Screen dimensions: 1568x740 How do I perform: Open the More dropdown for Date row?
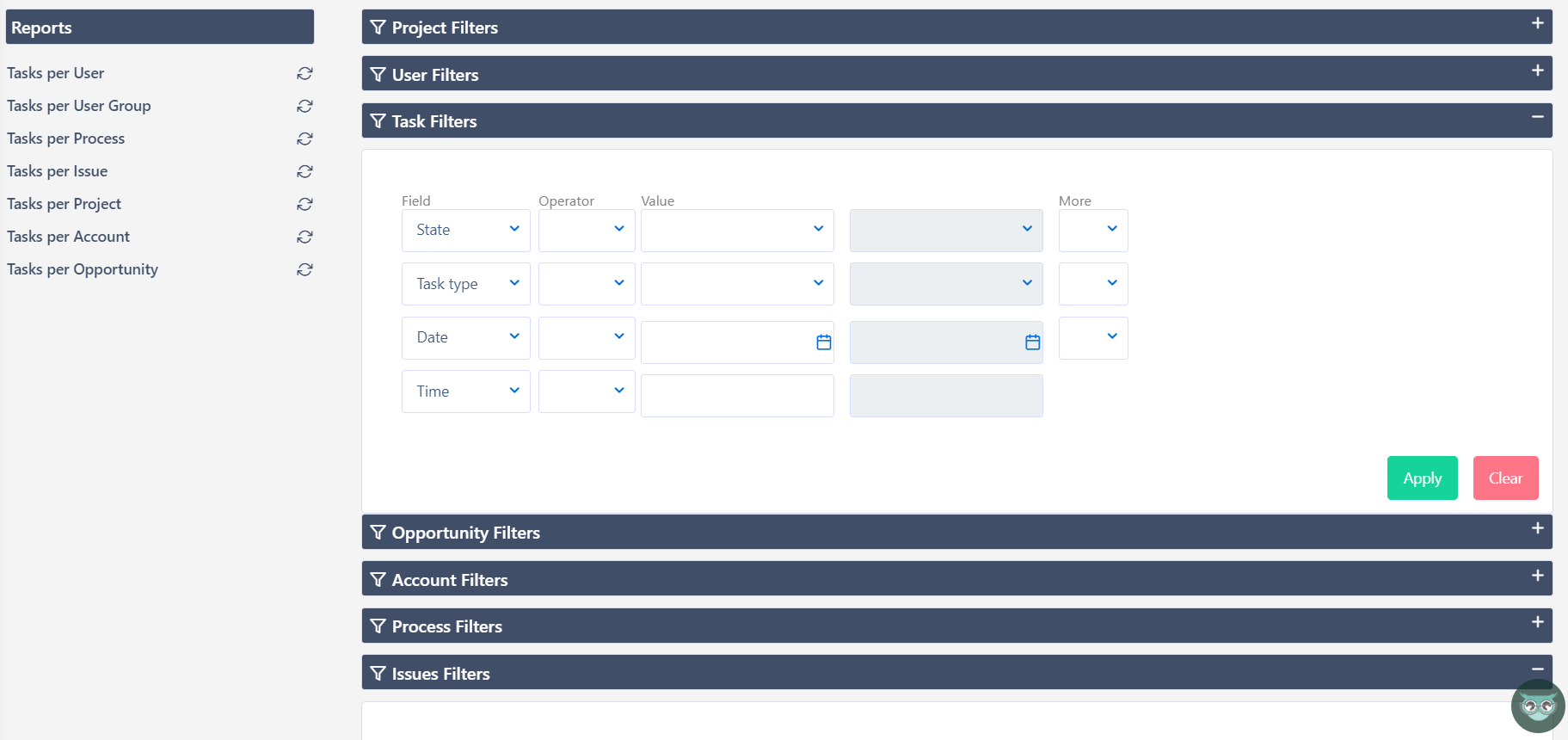click(1093, 338)
